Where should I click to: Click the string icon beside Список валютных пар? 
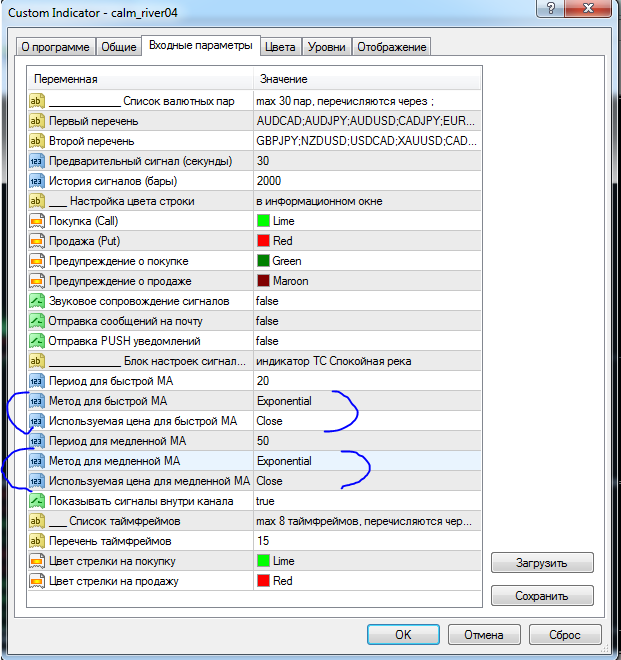click(x=37, y=101)
